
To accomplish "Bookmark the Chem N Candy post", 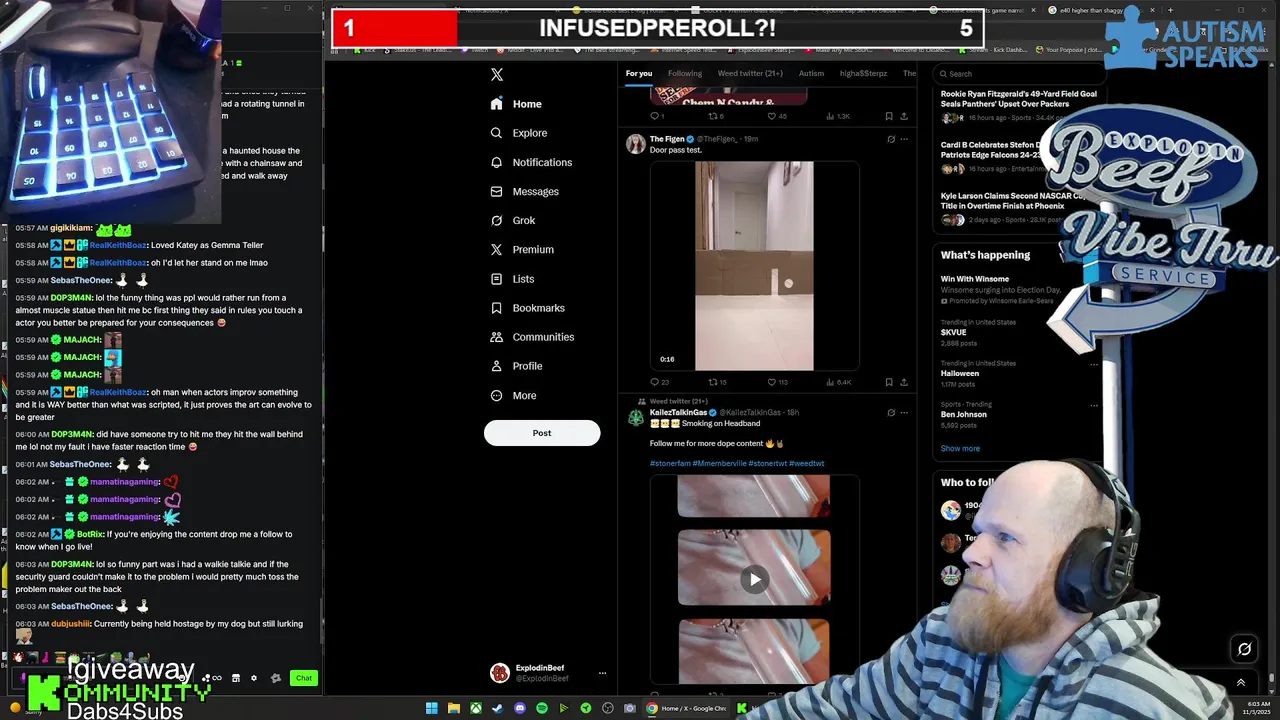I will coord(889,116).
